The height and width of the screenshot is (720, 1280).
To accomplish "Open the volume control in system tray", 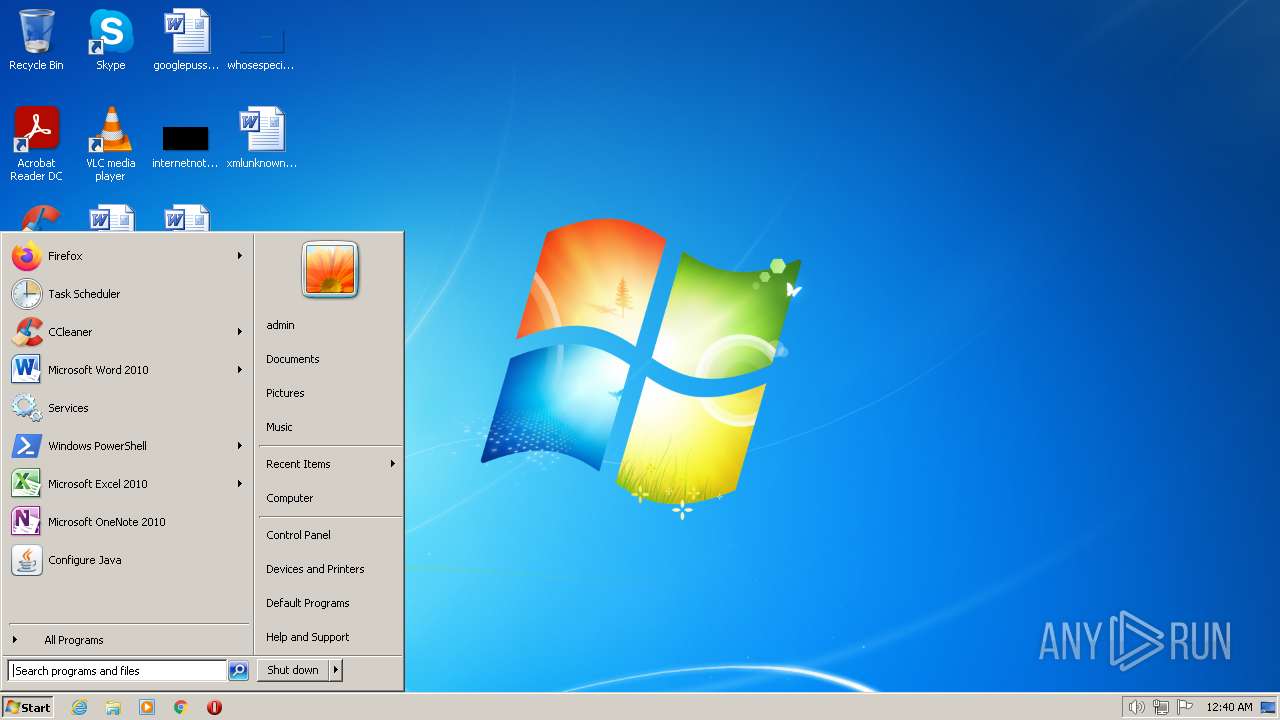I will tap(1136, 707).
